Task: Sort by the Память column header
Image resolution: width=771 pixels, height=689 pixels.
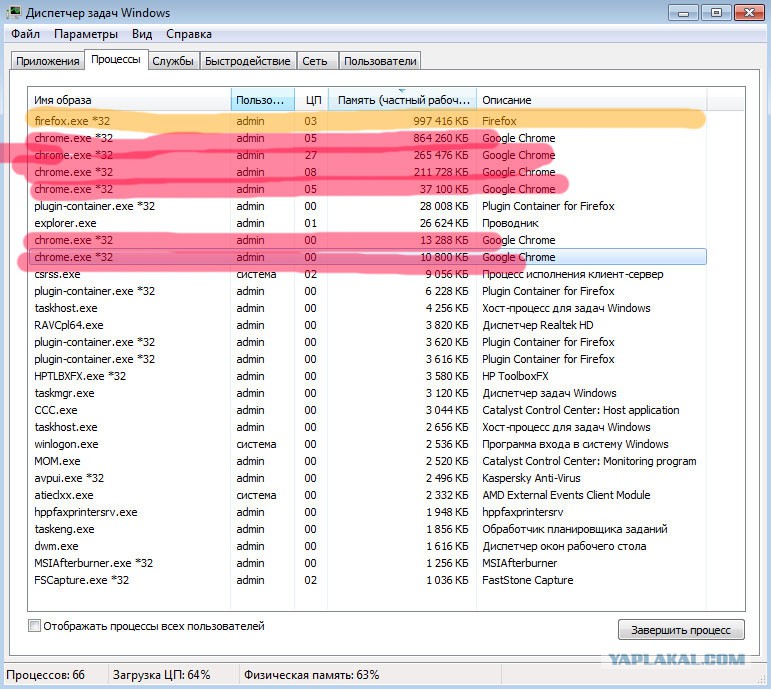Action: 402,100
